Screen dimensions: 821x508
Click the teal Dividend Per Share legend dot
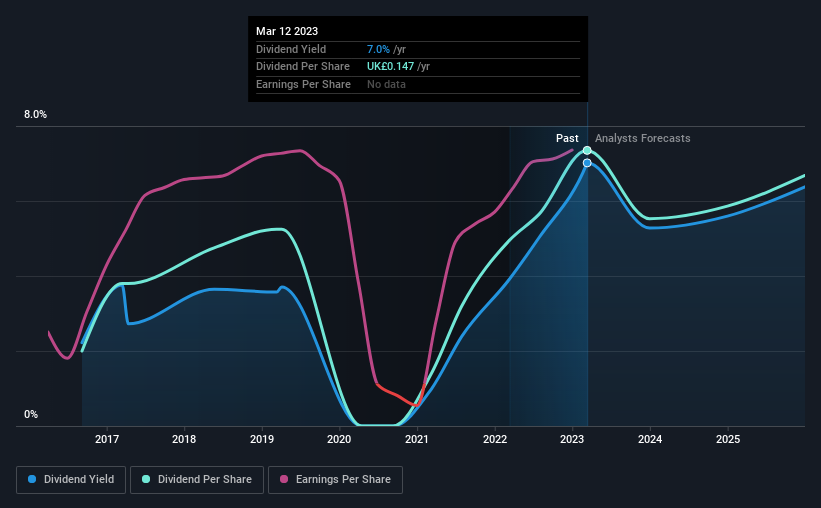[x=146, y=479]
